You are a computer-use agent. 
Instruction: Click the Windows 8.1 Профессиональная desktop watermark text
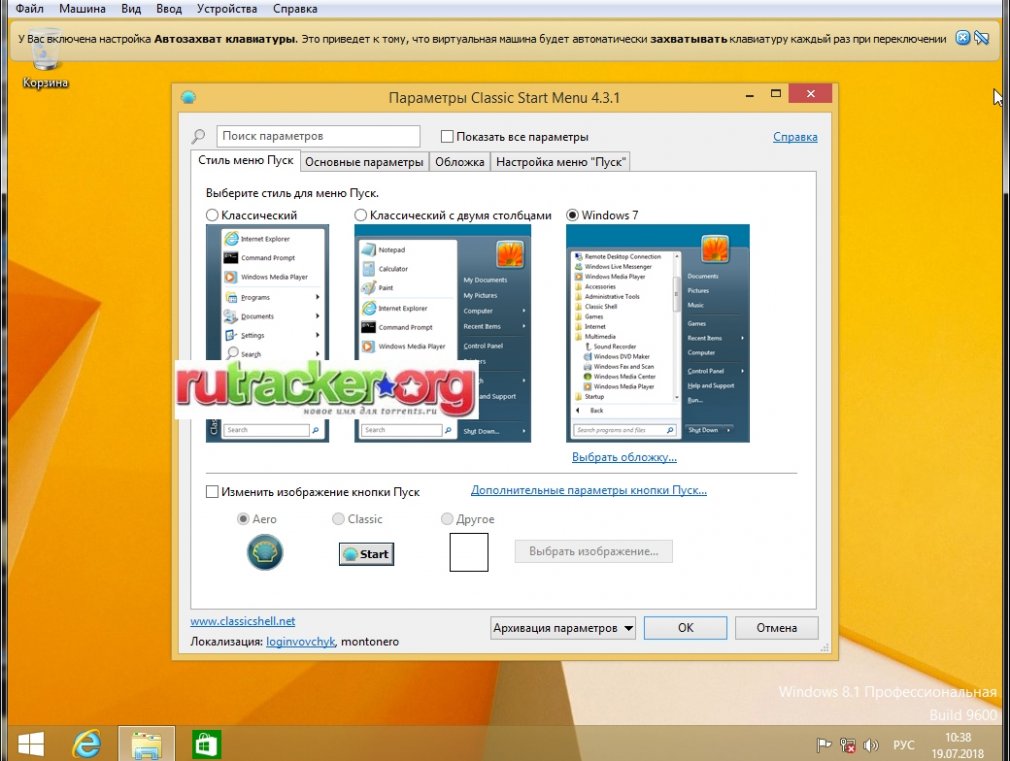[888, 692]
